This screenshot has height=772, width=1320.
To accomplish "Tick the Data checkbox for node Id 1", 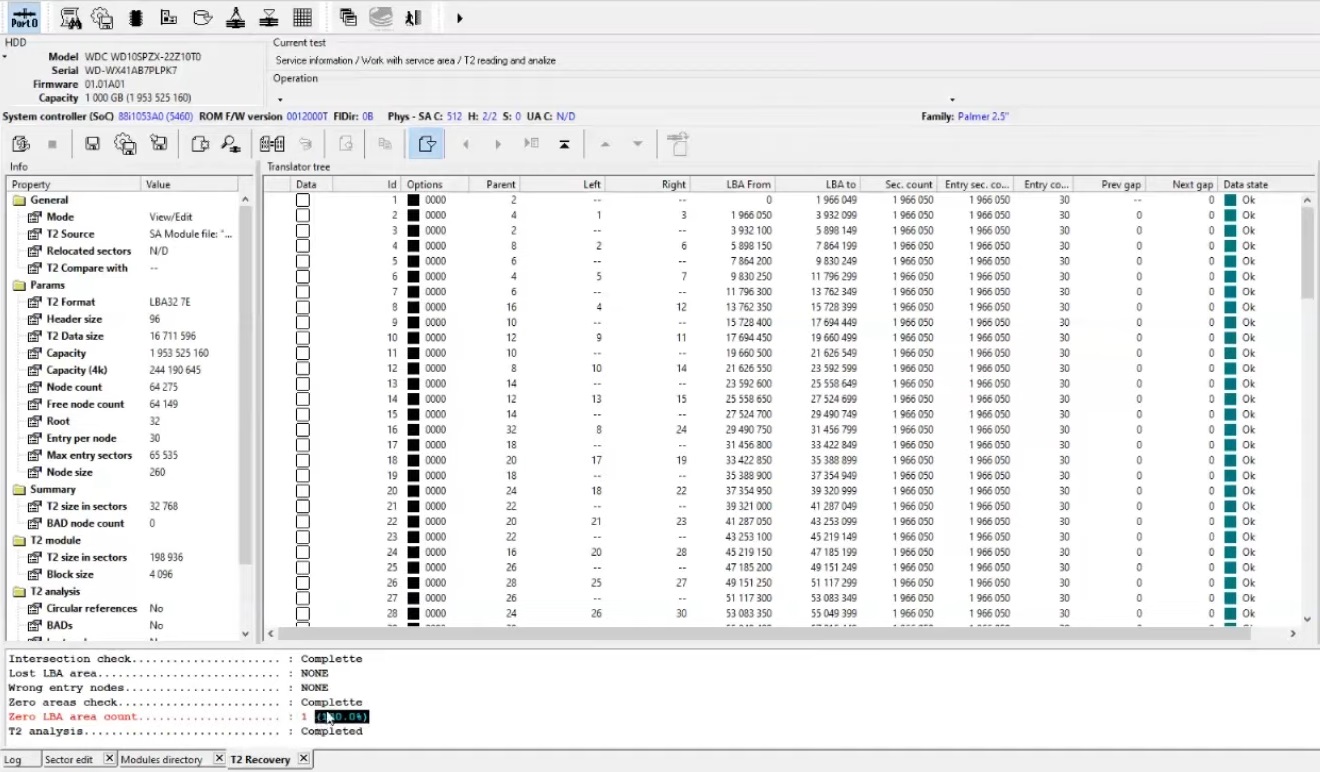I will [302, 200].
